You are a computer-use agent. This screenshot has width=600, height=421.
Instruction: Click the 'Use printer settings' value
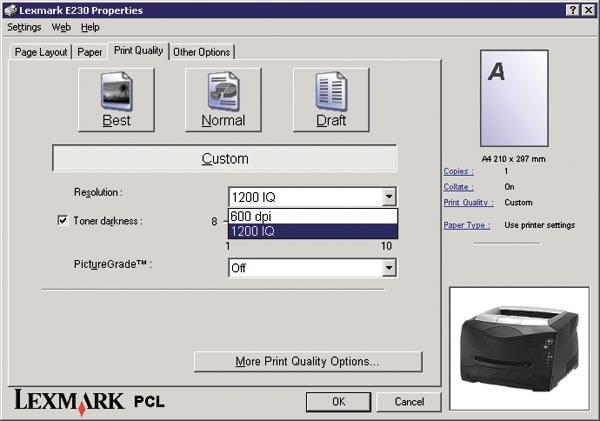tap(540, 225)
